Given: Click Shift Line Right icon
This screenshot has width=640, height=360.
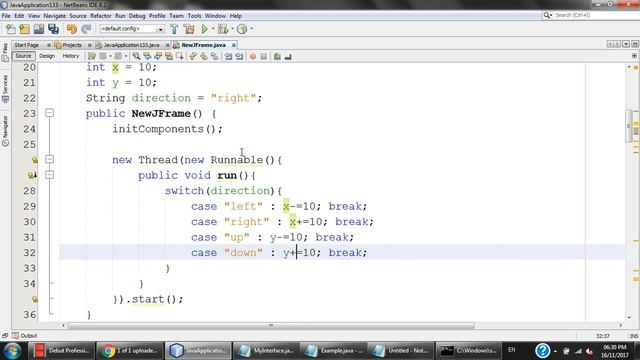Looking at the screenshot, I should pyautogui.click(x=239, y=56).
